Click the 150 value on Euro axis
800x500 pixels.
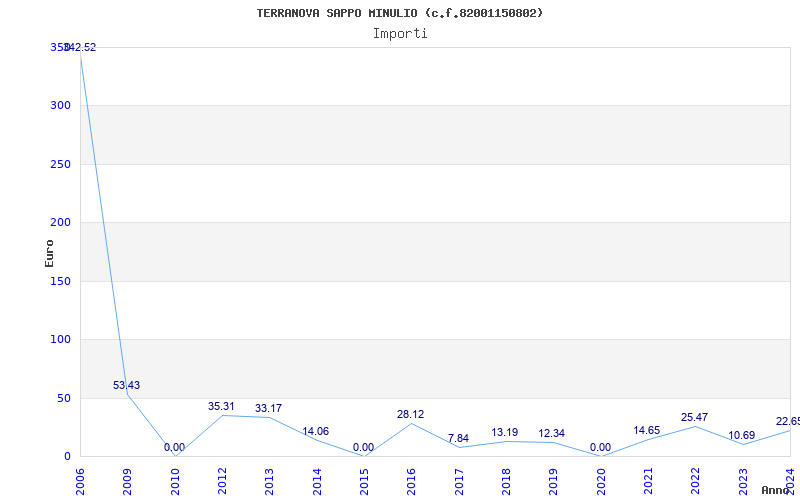tap(60, 281)
